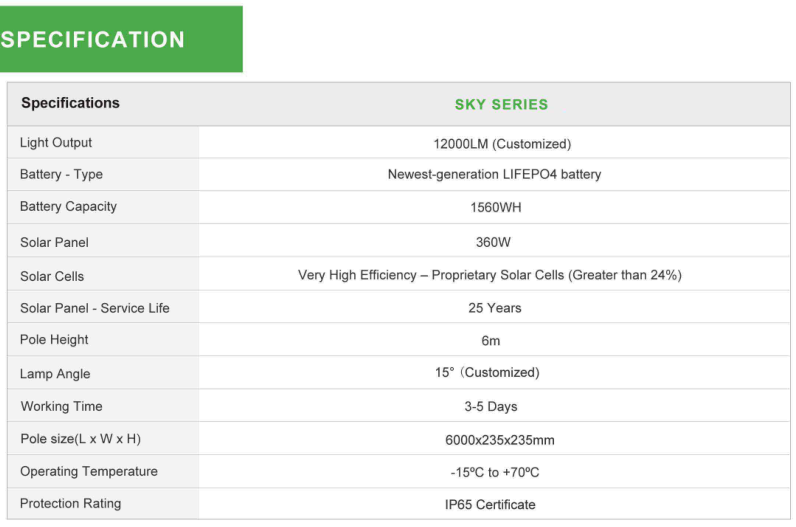This screenshot has height=527, width=796.
Task: Click the 25 Years value
Action: point(494,308)
